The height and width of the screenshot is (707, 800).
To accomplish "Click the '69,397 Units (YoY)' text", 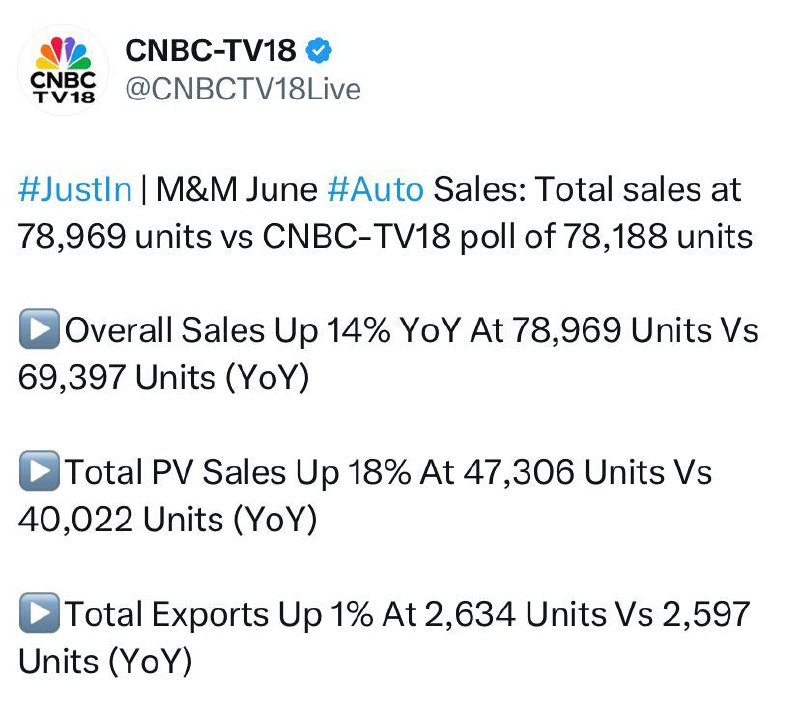I will [x=164, y=378].
